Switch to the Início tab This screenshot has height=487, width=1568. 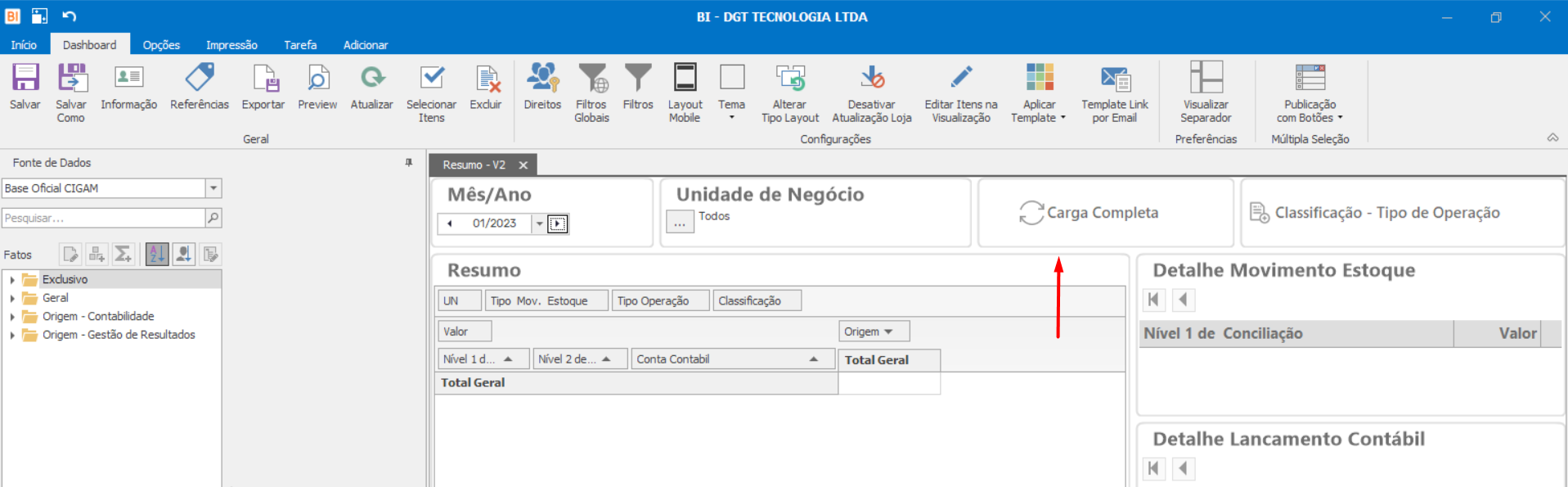click(24, 45)
